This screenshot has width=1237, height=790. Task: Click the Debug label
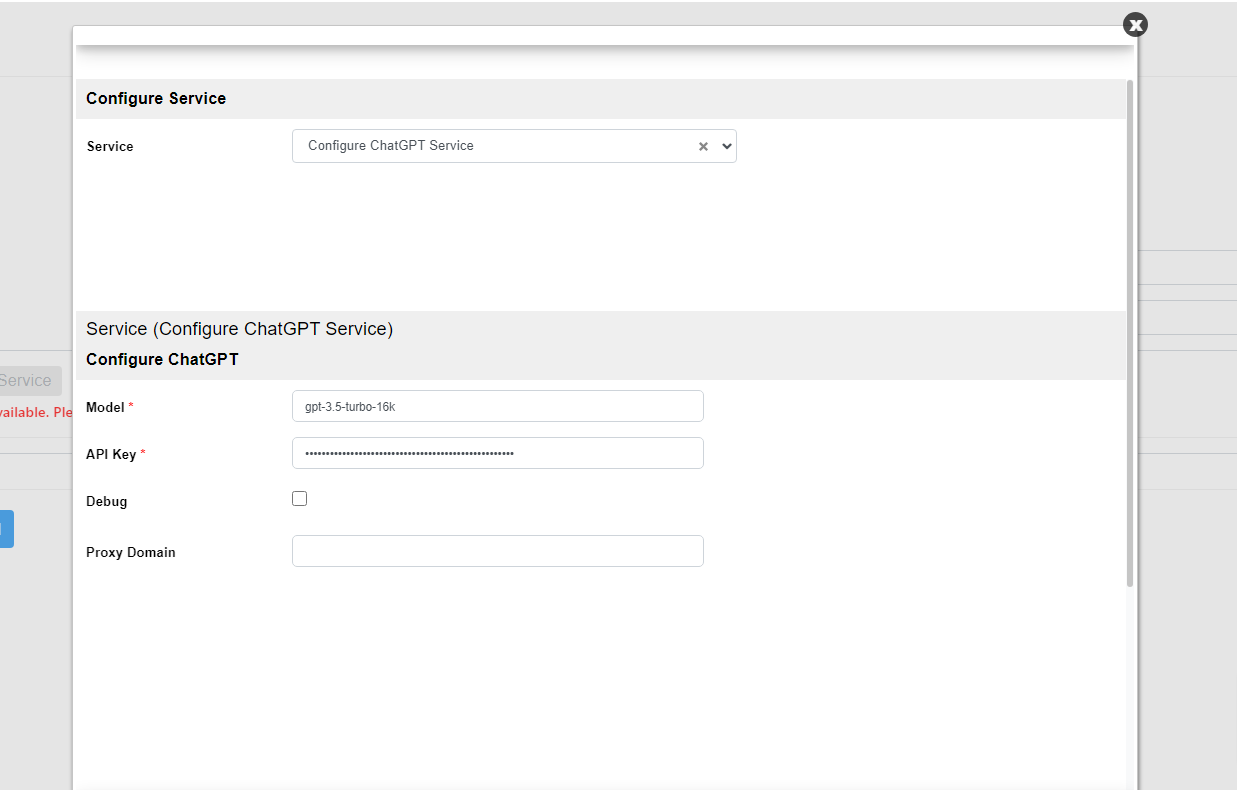[x=107, y=502]
